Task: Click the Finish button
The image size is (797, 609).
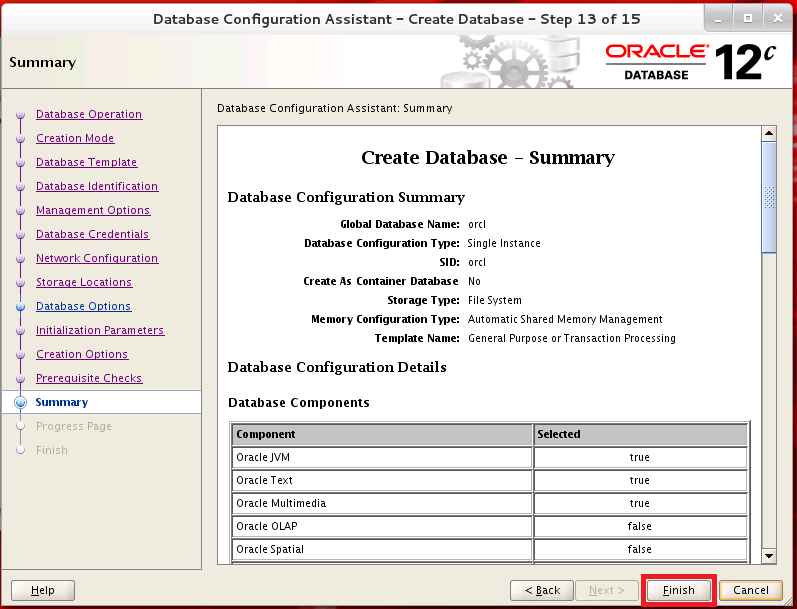Action: [x=678, y=590]
